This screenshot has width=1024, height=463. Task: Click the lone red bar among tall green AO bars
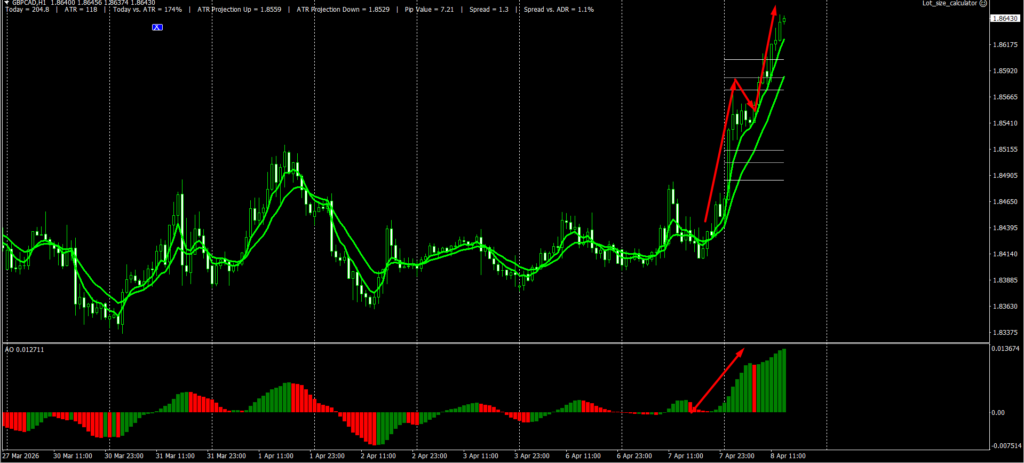[x=754, y=390]
